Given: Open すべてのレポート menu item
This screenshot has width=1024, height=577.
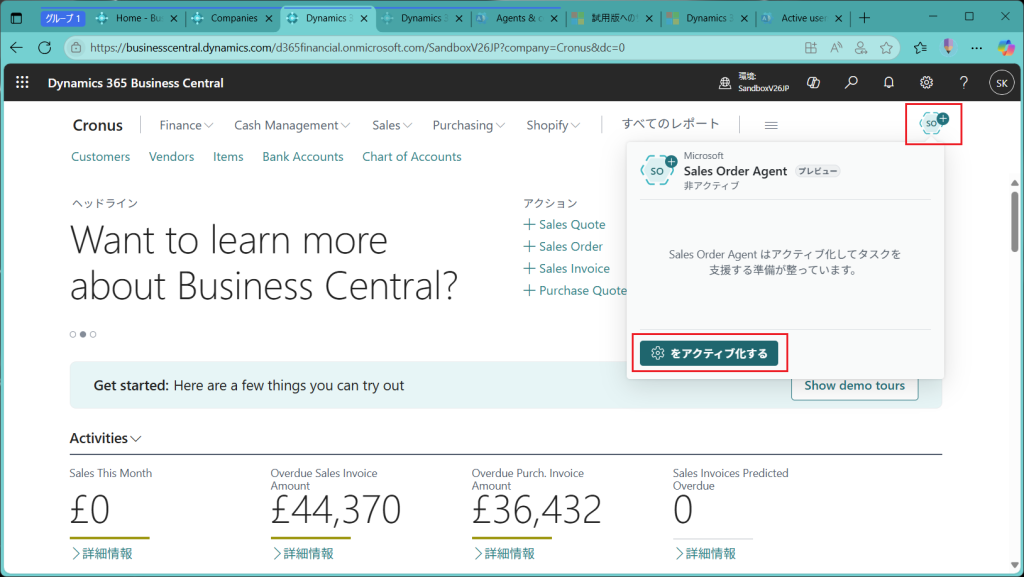Looking at the screenshot, I should [x=671, y=124].
